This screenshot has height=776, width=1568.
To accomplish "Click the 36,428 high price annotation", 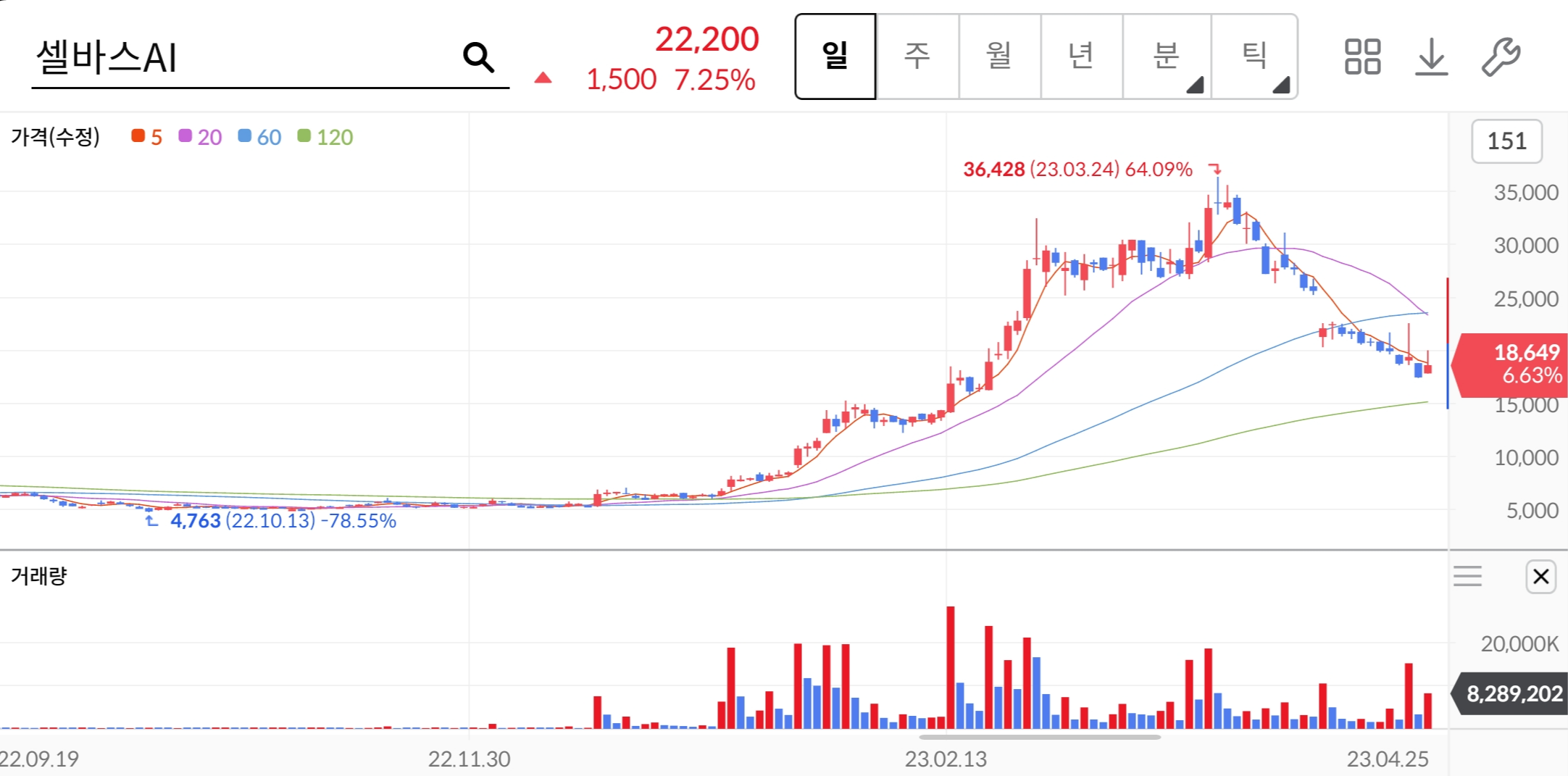I will (x=1077, y=170).
